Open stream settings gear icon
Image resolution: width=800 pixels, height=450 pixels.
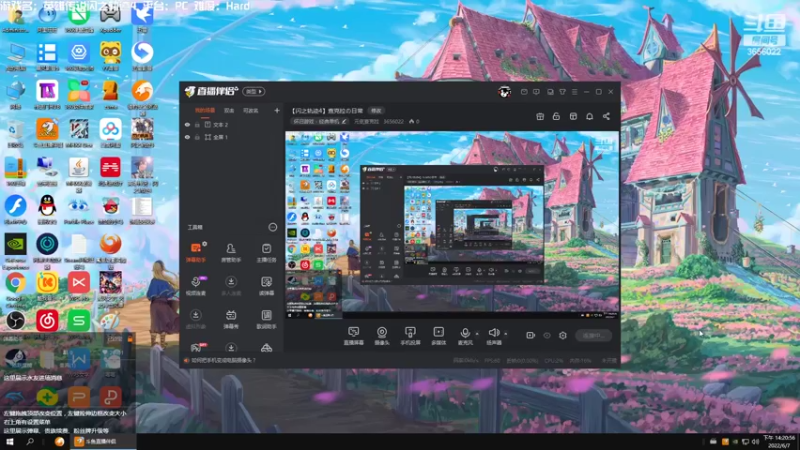click(563, 335)
